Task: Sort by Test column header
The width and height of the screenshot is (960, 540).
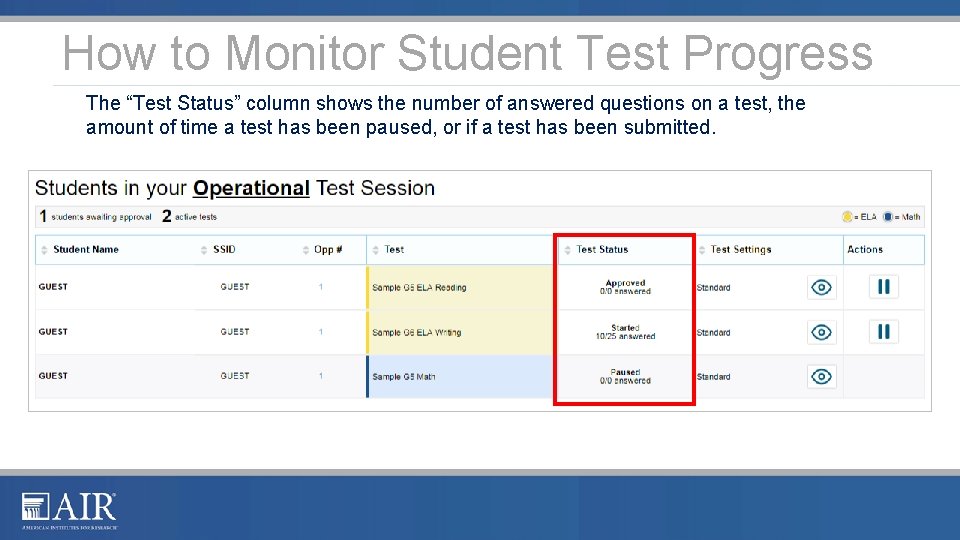Action: pyautogui.click(x=394, y=250)
